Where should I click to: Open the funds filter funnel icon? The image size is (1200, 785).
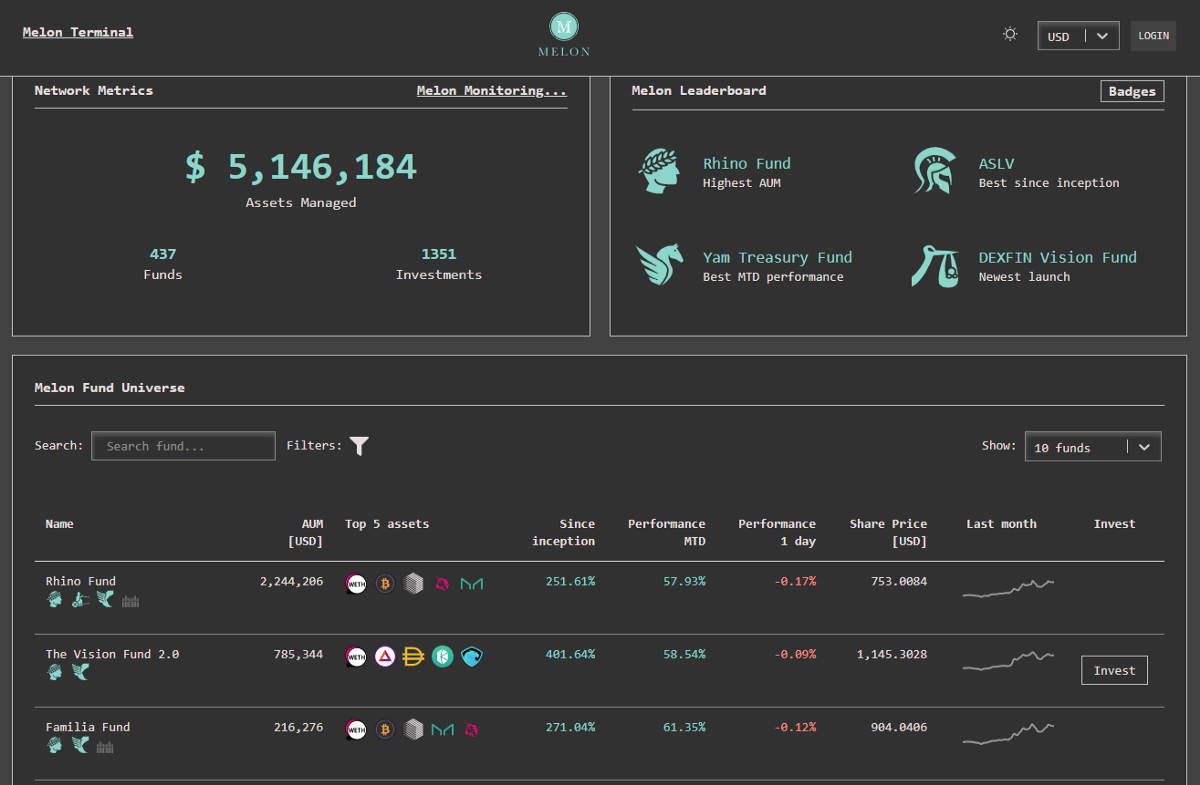click(360, 446)
